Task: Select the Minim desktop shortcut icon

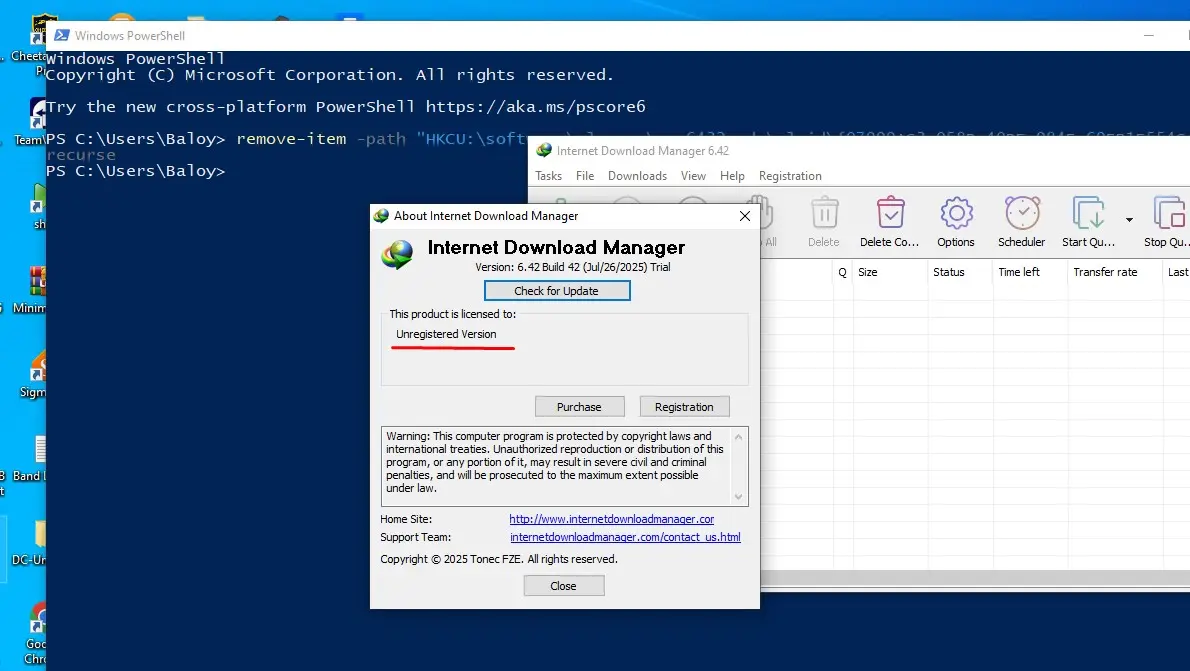Action: [x=38, y=282]
